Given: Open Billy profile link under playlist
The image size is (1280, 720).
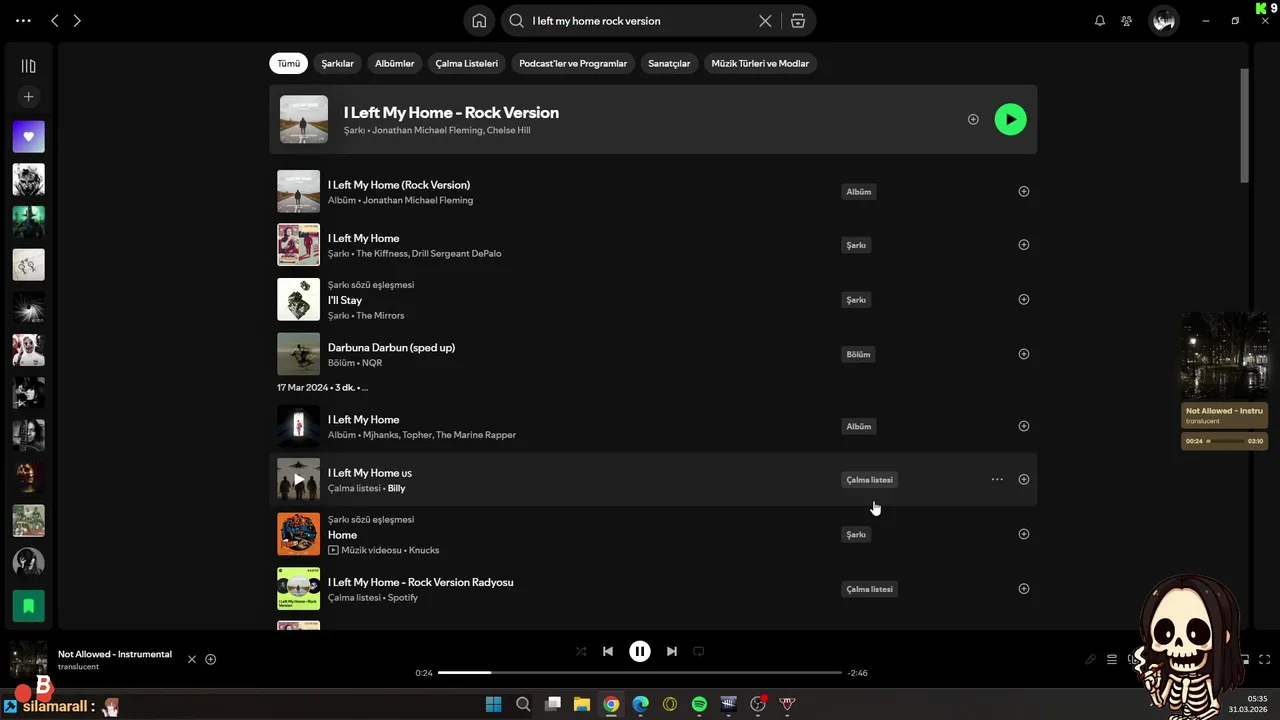Looking at the screenshot, I should point(396,488).
